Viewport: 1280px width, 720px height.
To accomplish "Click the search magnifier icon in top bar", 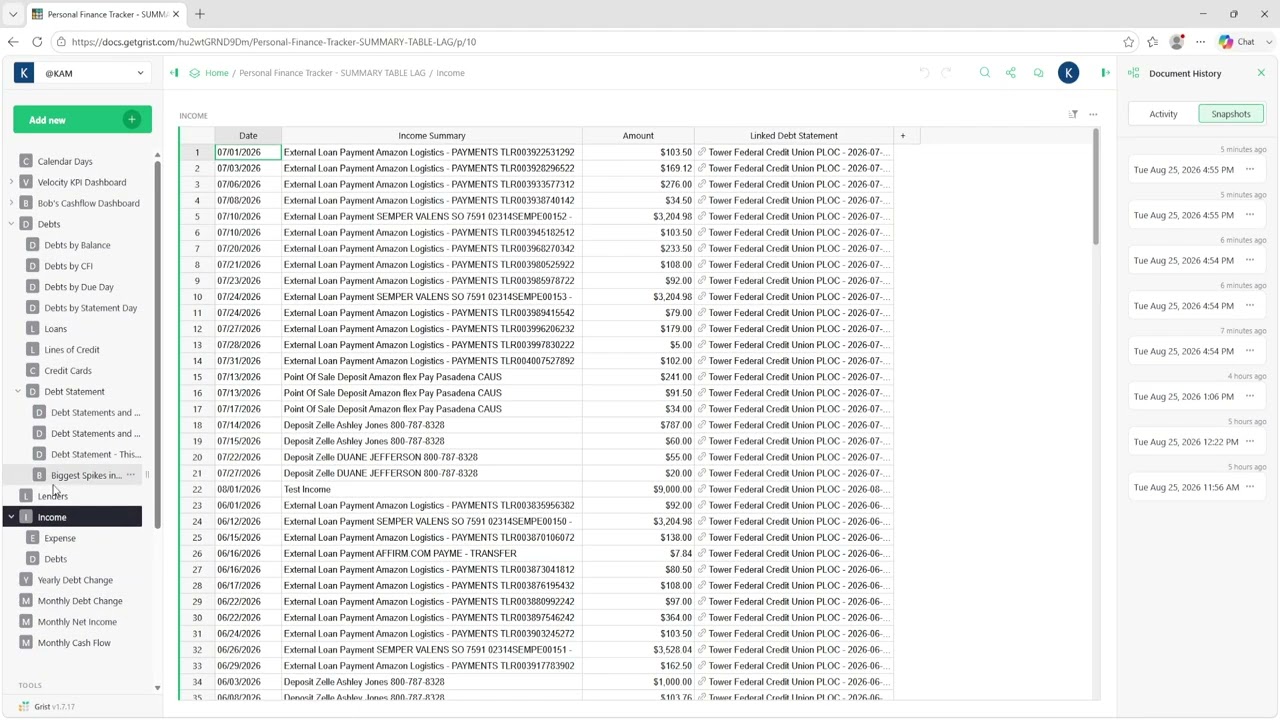I will (985, 73).
